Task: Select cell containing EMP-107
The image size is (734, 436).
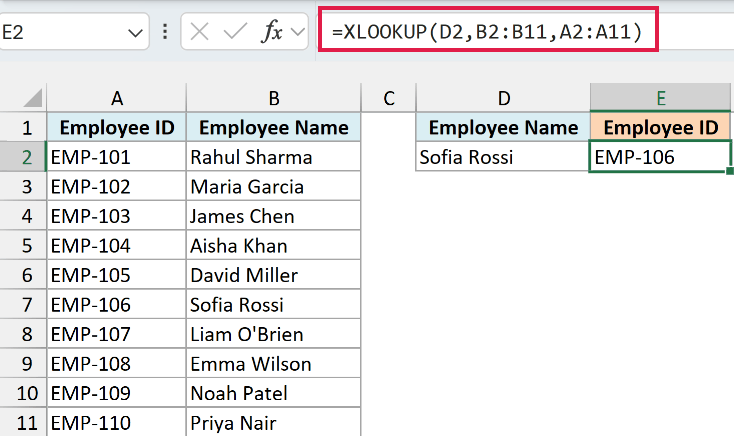Action: point(117,334)
